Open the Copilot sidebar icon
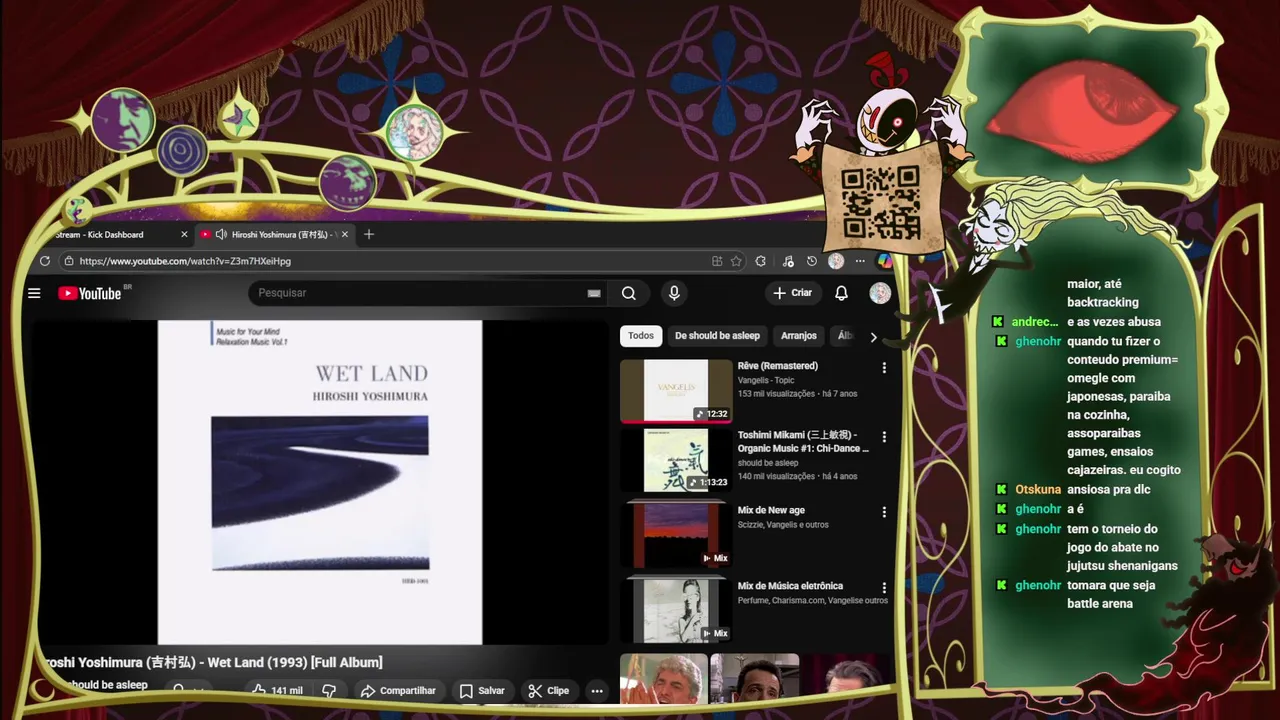 pyautogui.click(x=884, y=261)
